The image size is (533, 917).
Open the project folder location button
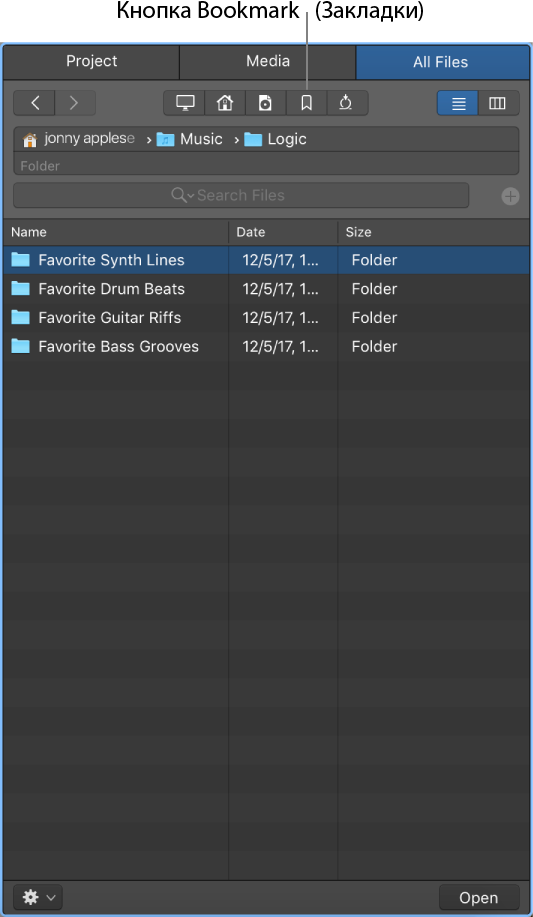[x=266, y=103]
